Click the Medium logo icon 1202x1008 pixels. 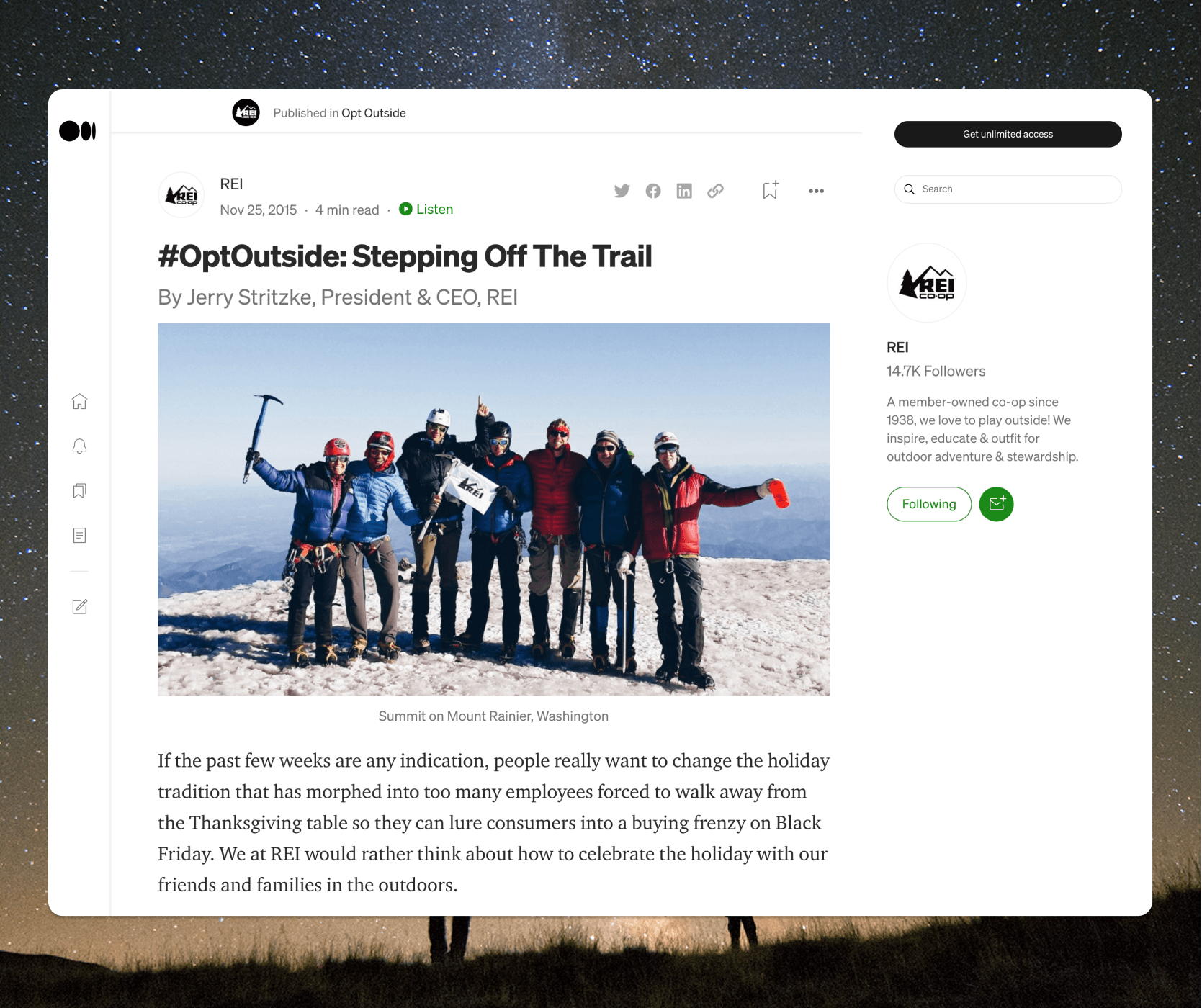(78, 131)
